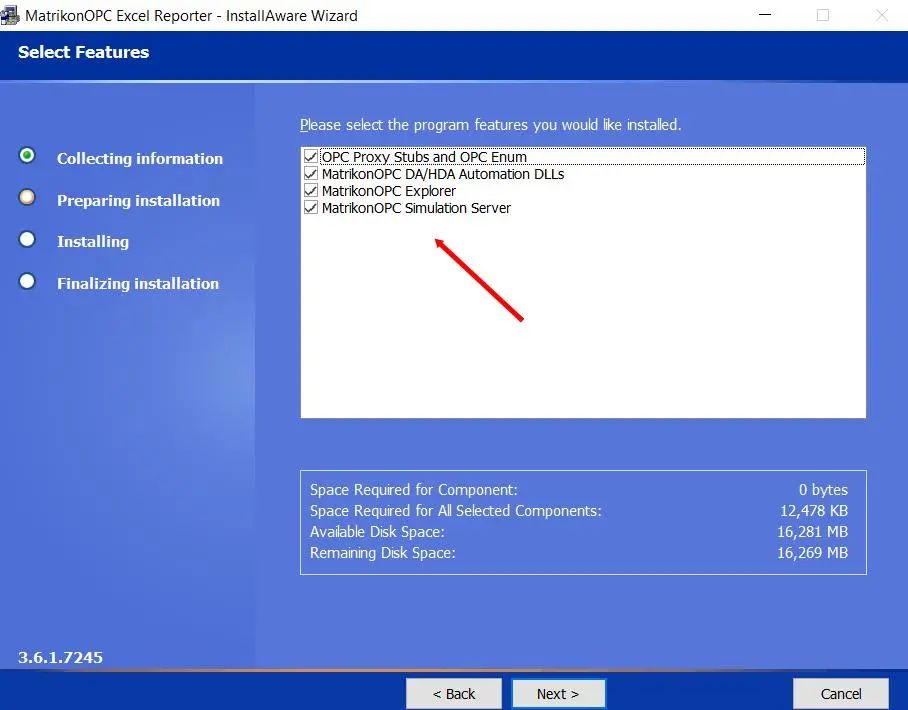Screen dimensions: 908x710
Task: Uncheck MatrikonOPC DA/HDA Automation DLLs checkbox
Action: 311,174
